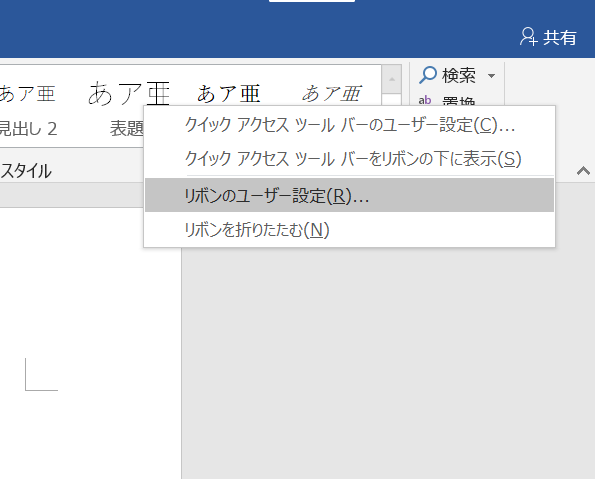The width and height of the screenshot is (595, 479).
Task: Collapse ribbon with the chevron arrow
Action: click(x=583, y=171)
